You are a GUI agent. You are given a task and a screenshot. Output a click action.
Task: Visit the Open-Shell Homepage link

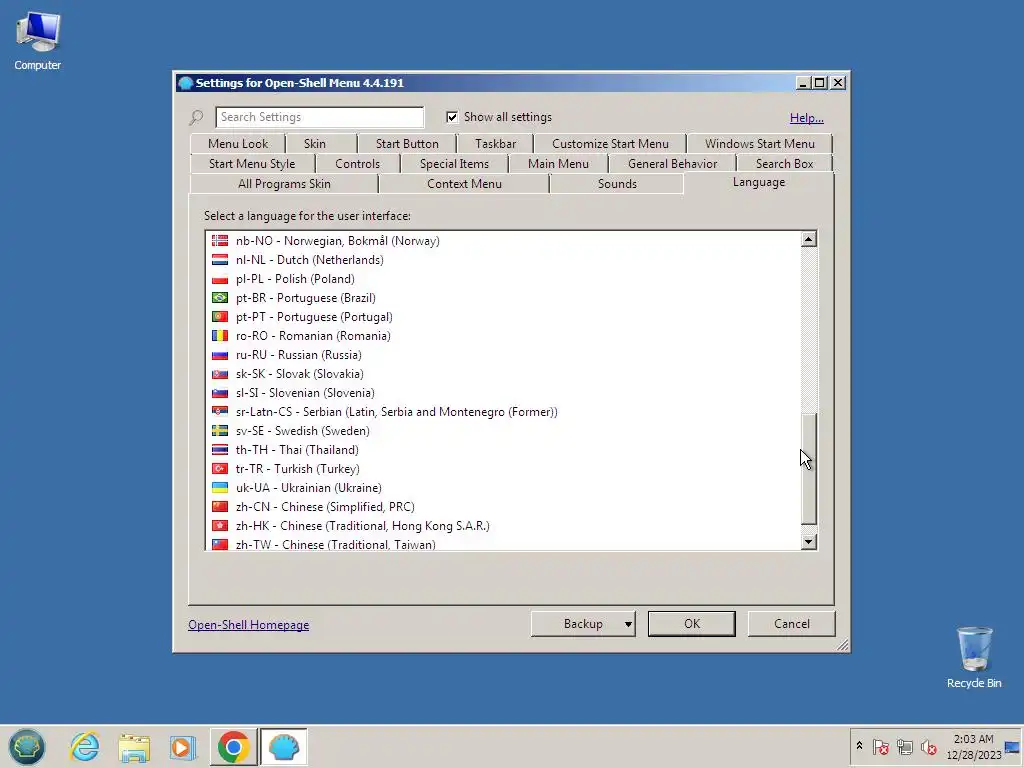[249, 625]
